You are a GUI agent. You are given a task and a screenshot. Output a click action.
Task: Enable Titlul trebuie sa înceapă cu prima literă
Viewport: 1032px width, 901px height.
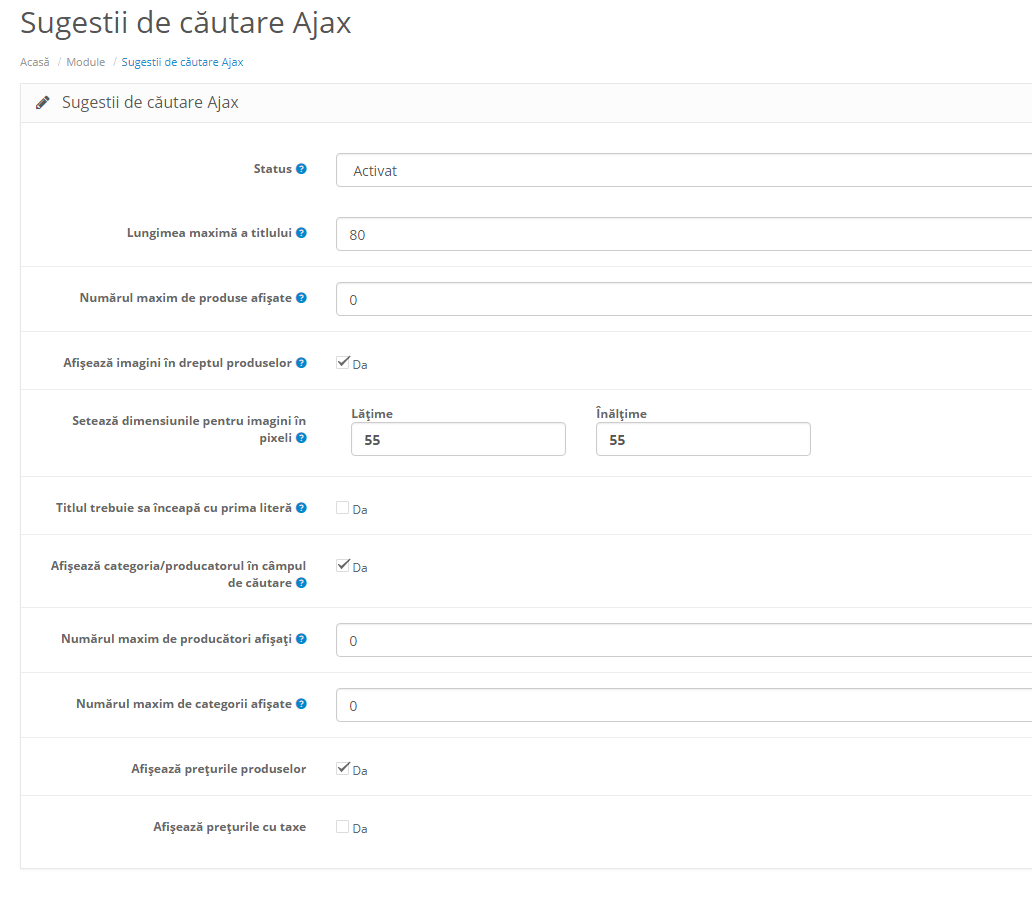pos(343,506)
